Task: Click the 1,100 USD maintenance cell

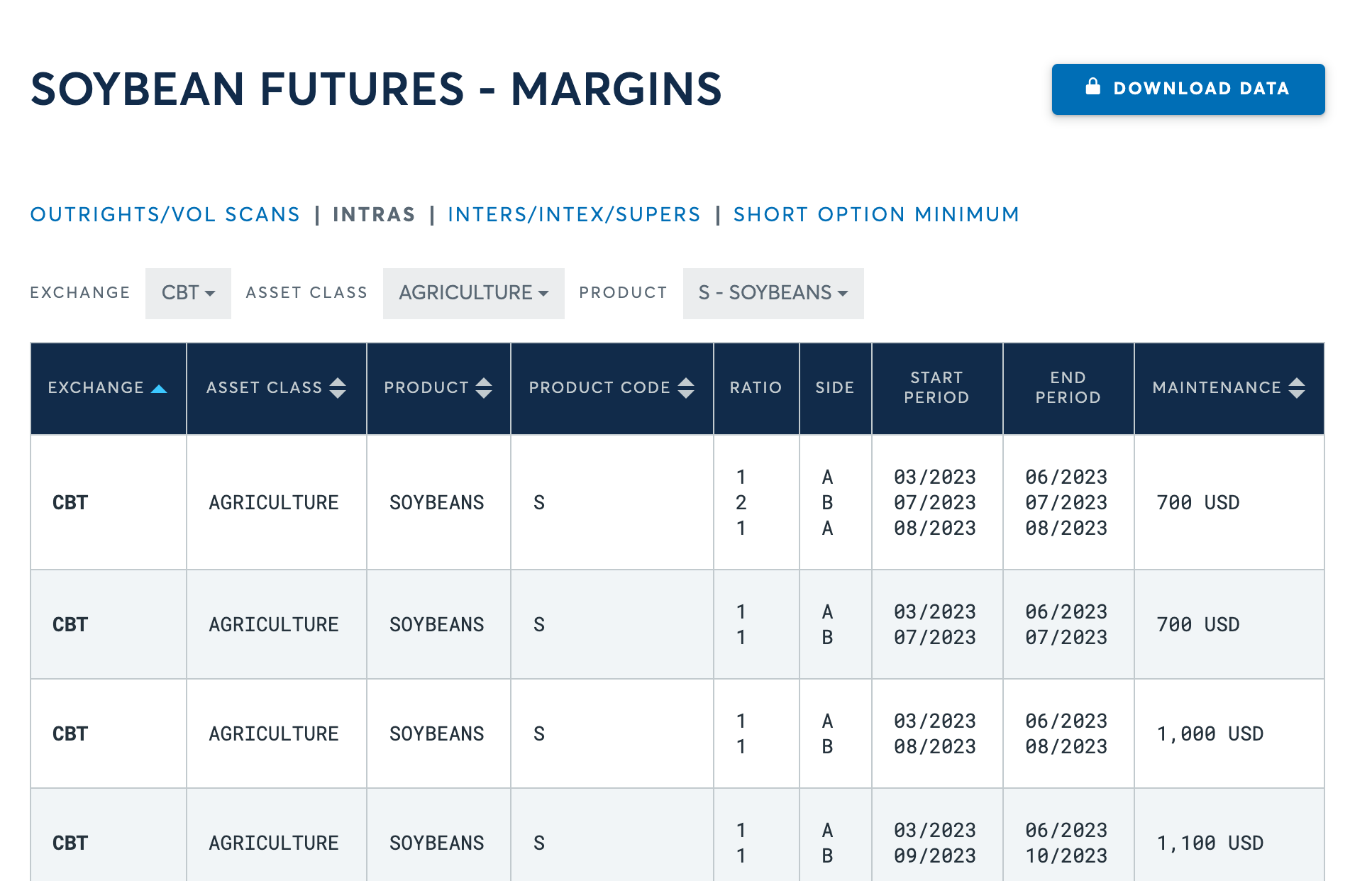Action: 1210,843
